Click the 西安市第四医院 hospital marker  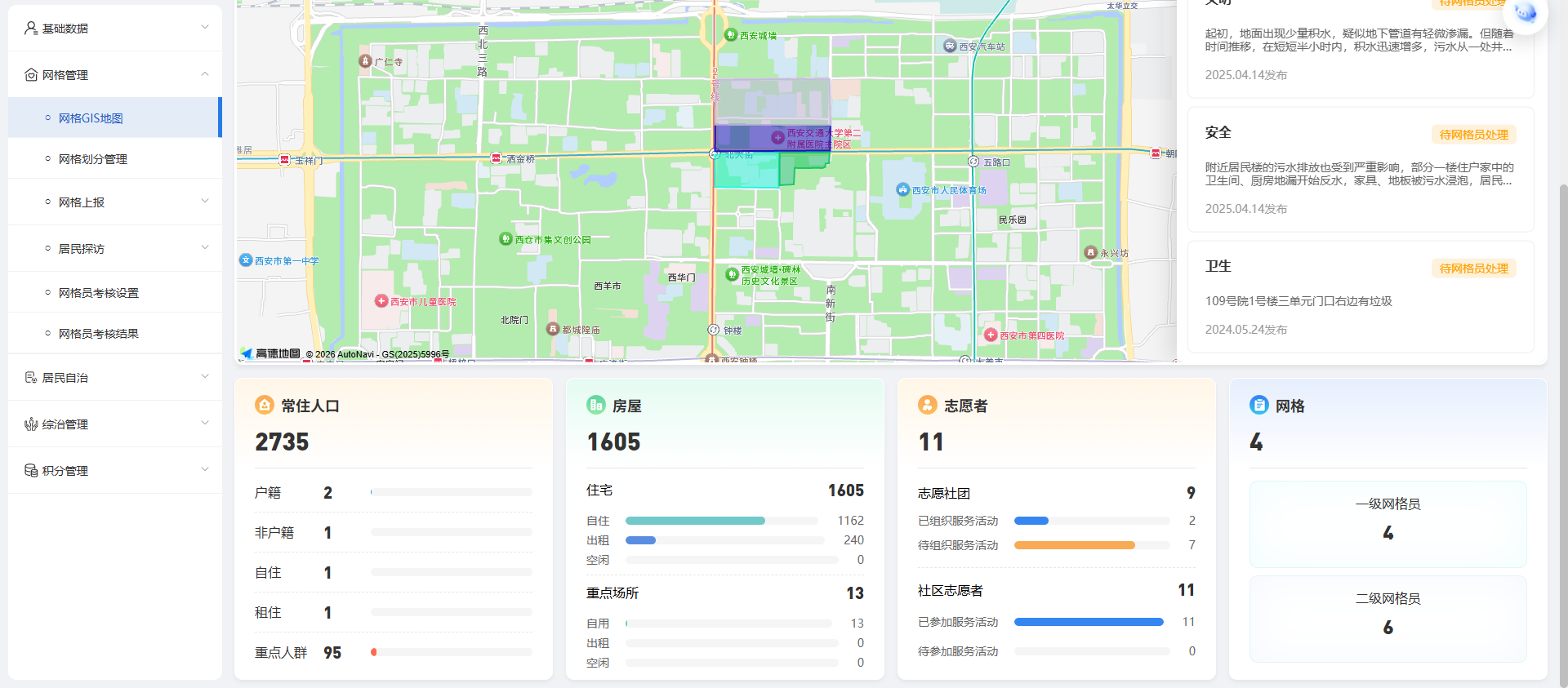coord(991,335)
